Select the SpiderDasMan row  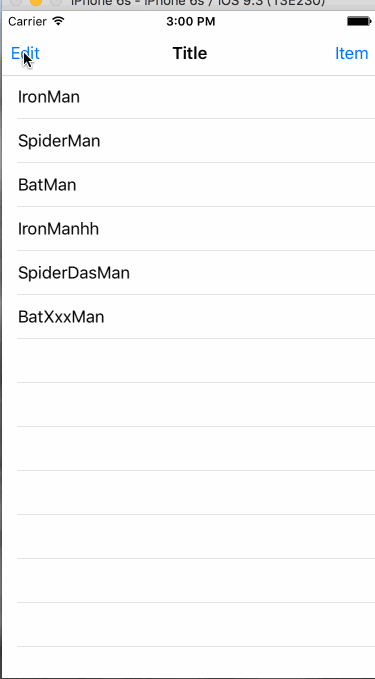[188, 273]
